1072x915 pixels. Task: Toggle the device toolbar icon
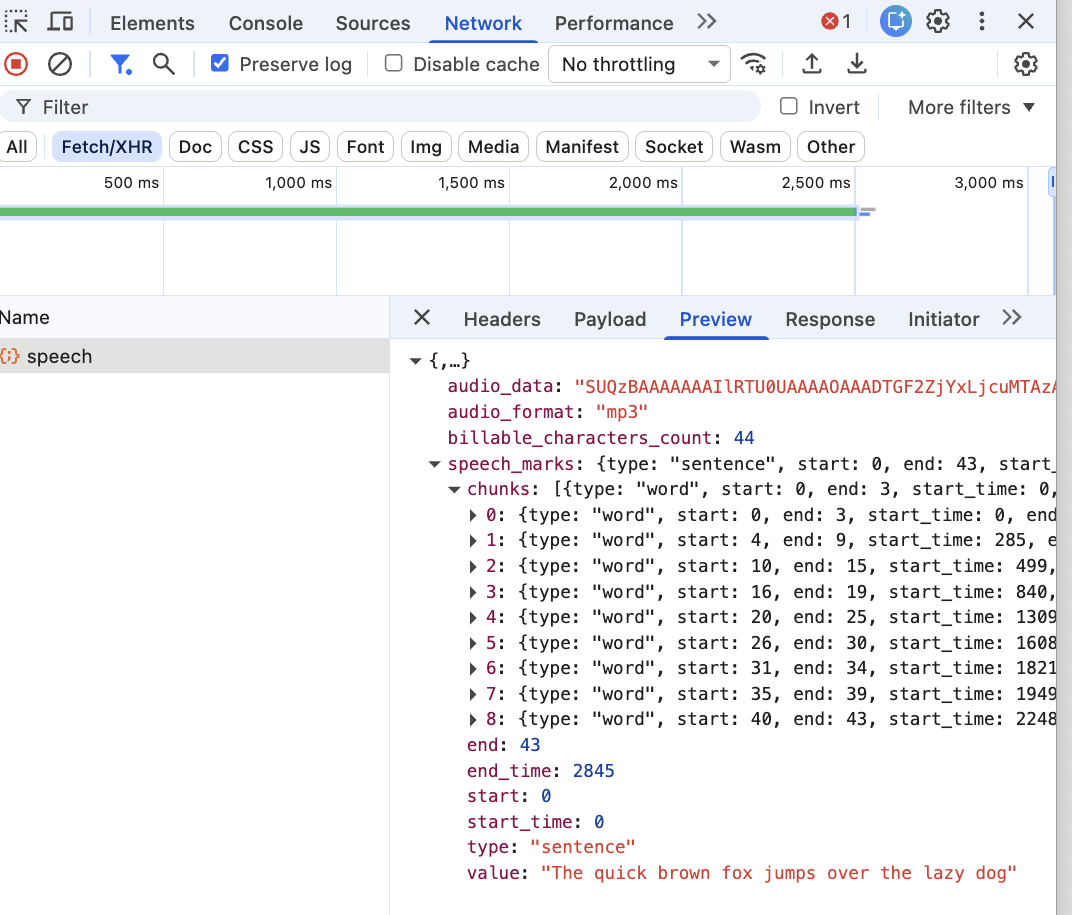[60, 22]
